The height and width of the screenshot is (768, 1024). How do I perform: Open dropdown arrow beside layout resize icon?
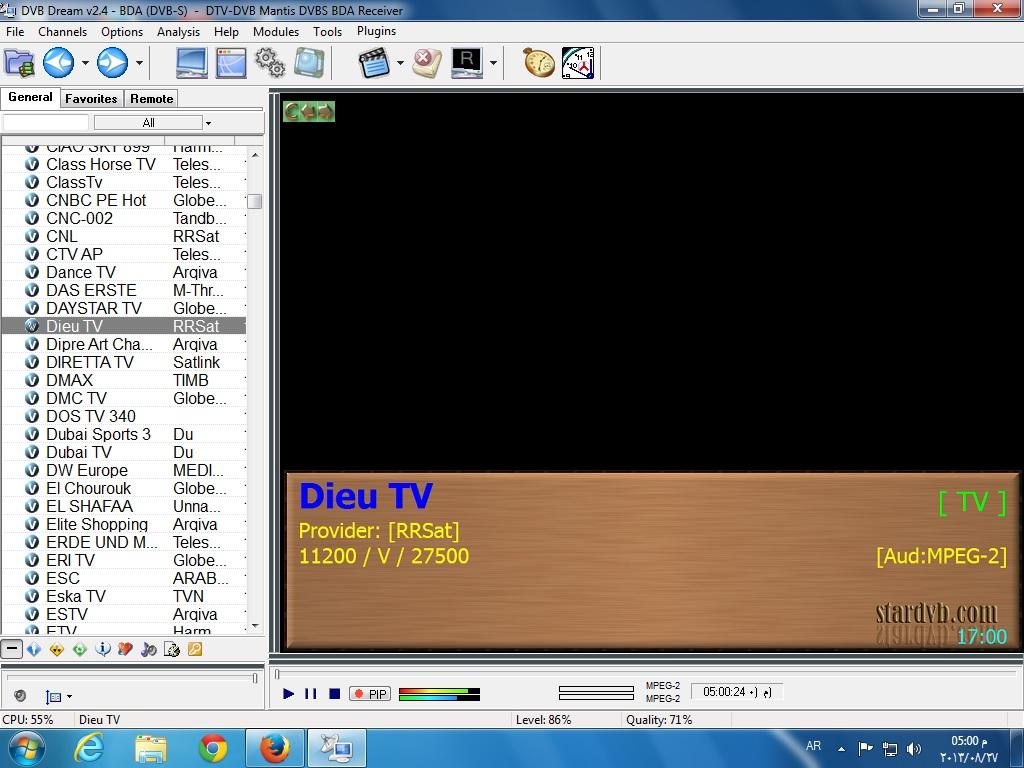(x=69, y=697)
